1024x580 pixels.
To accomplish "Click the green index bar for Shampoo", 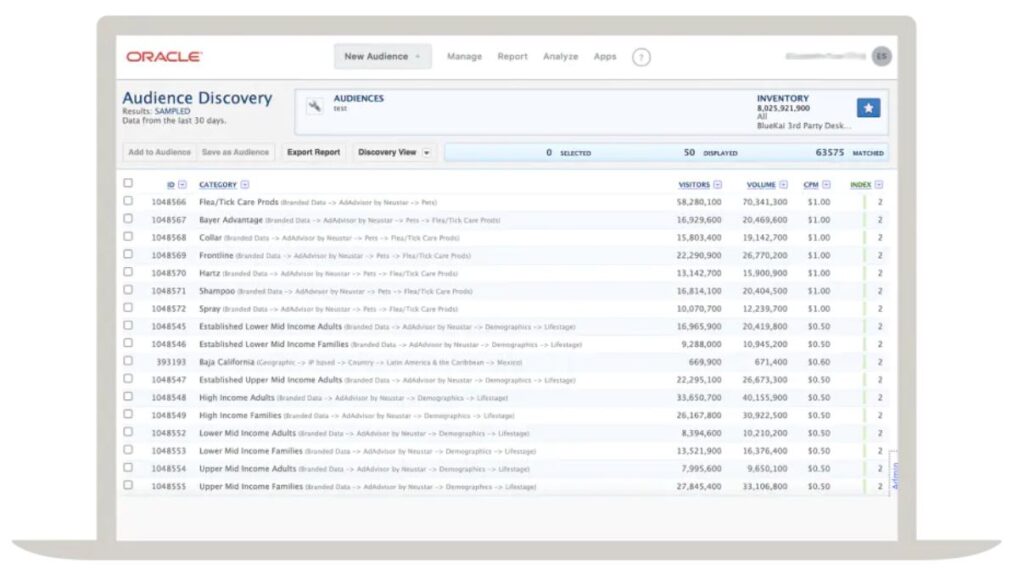I will pyautogui.click(x=864, y=291).
